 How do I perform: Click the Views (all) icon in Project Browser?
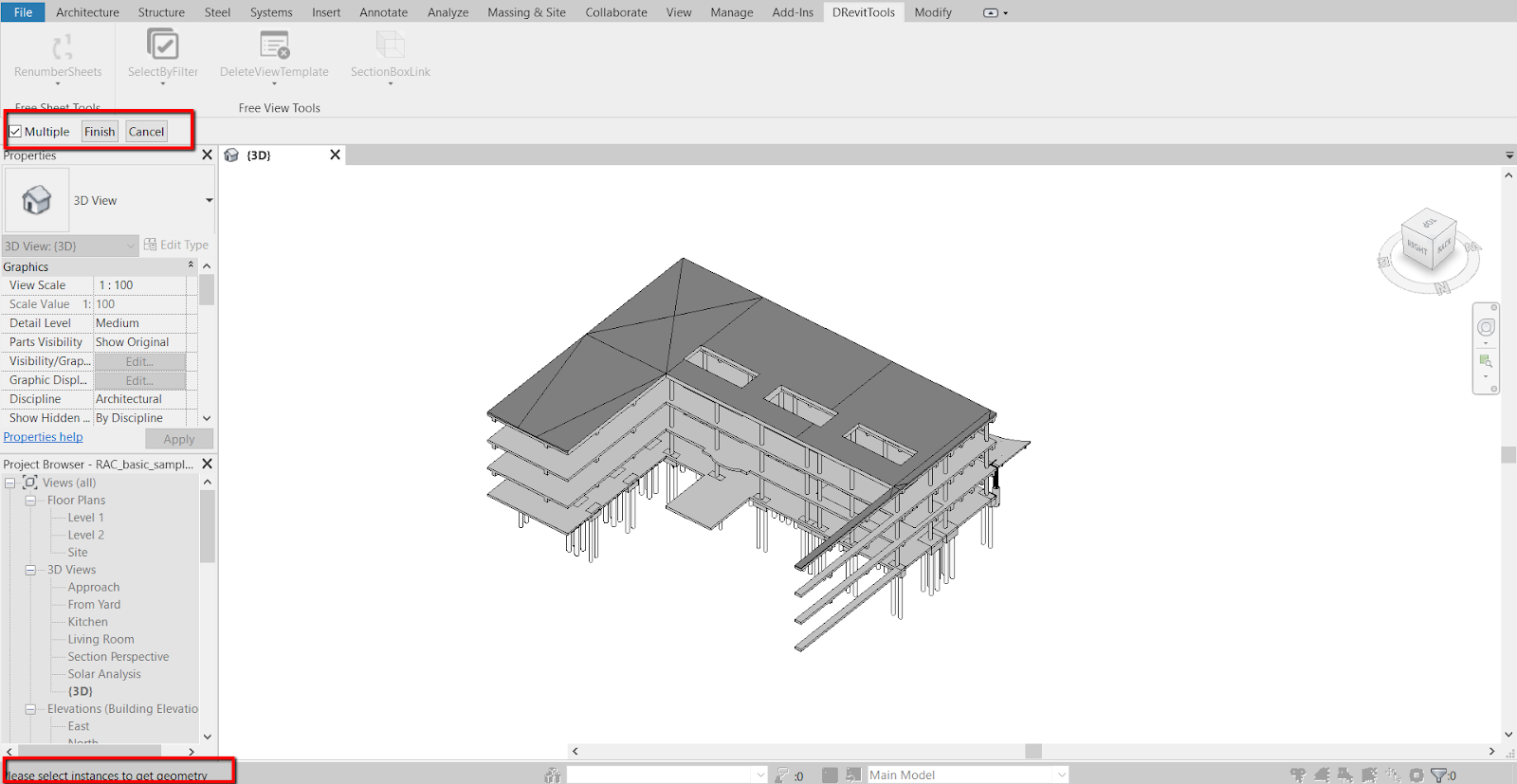30,483
